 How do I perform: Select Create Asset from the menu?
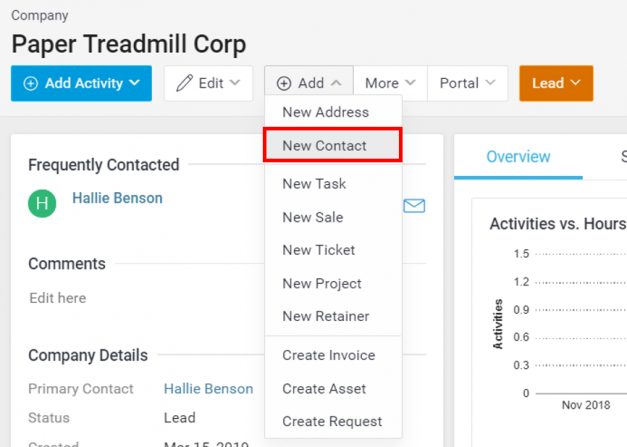[324, 388]
